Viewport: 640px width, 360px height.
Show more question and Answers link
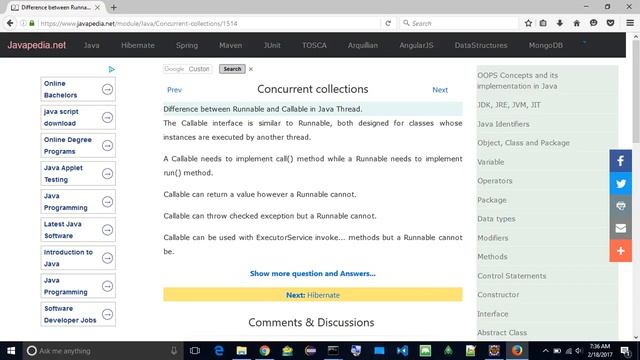point(313,273)
